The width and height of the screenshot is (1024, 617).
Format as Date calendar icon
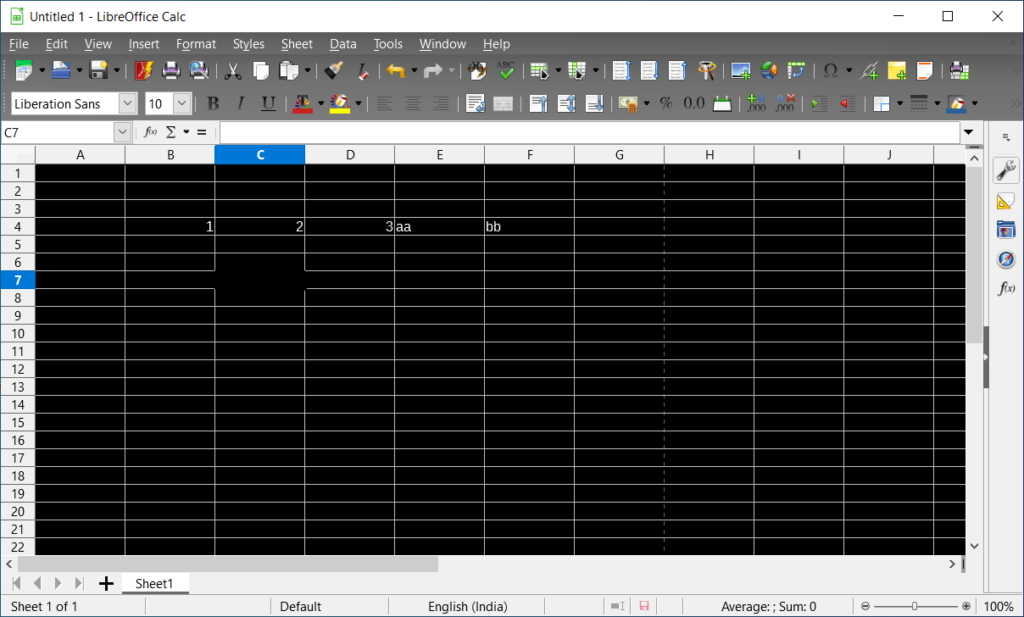(722, 103)
